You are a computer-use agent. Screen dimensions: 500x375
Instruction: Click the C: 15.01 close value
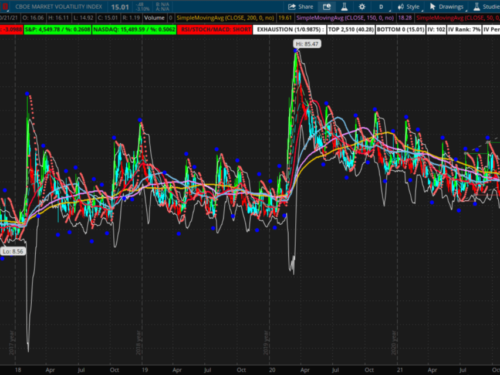coord(108,18)
